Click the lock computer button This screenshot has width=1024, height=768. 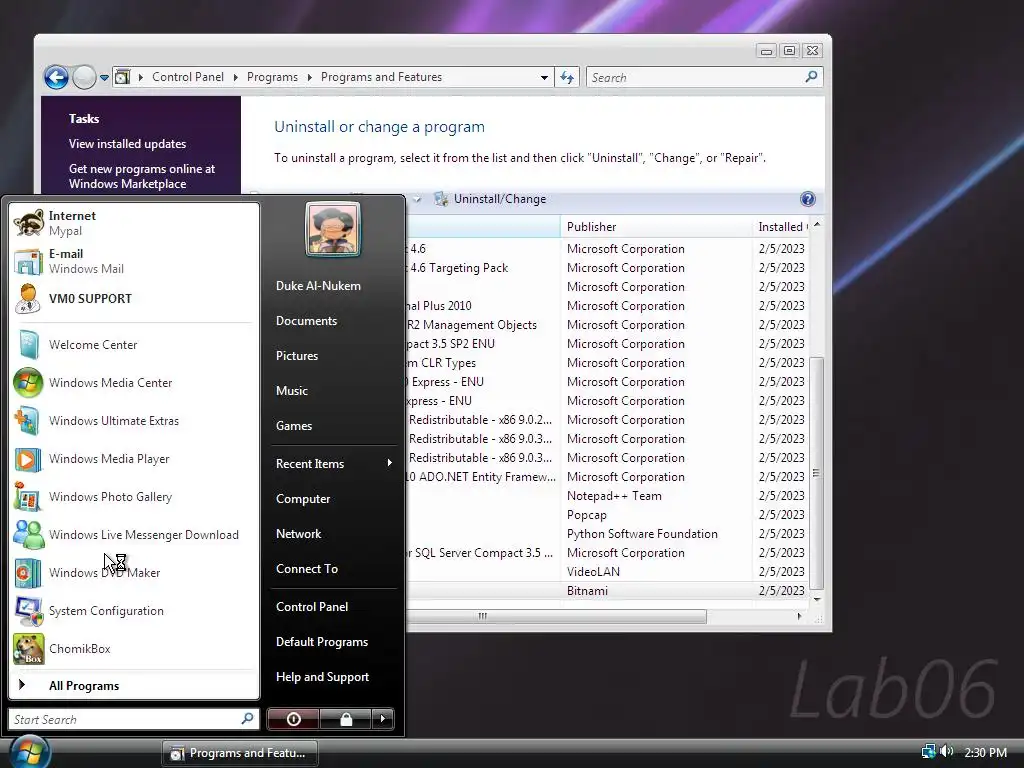tap(345, 719)
